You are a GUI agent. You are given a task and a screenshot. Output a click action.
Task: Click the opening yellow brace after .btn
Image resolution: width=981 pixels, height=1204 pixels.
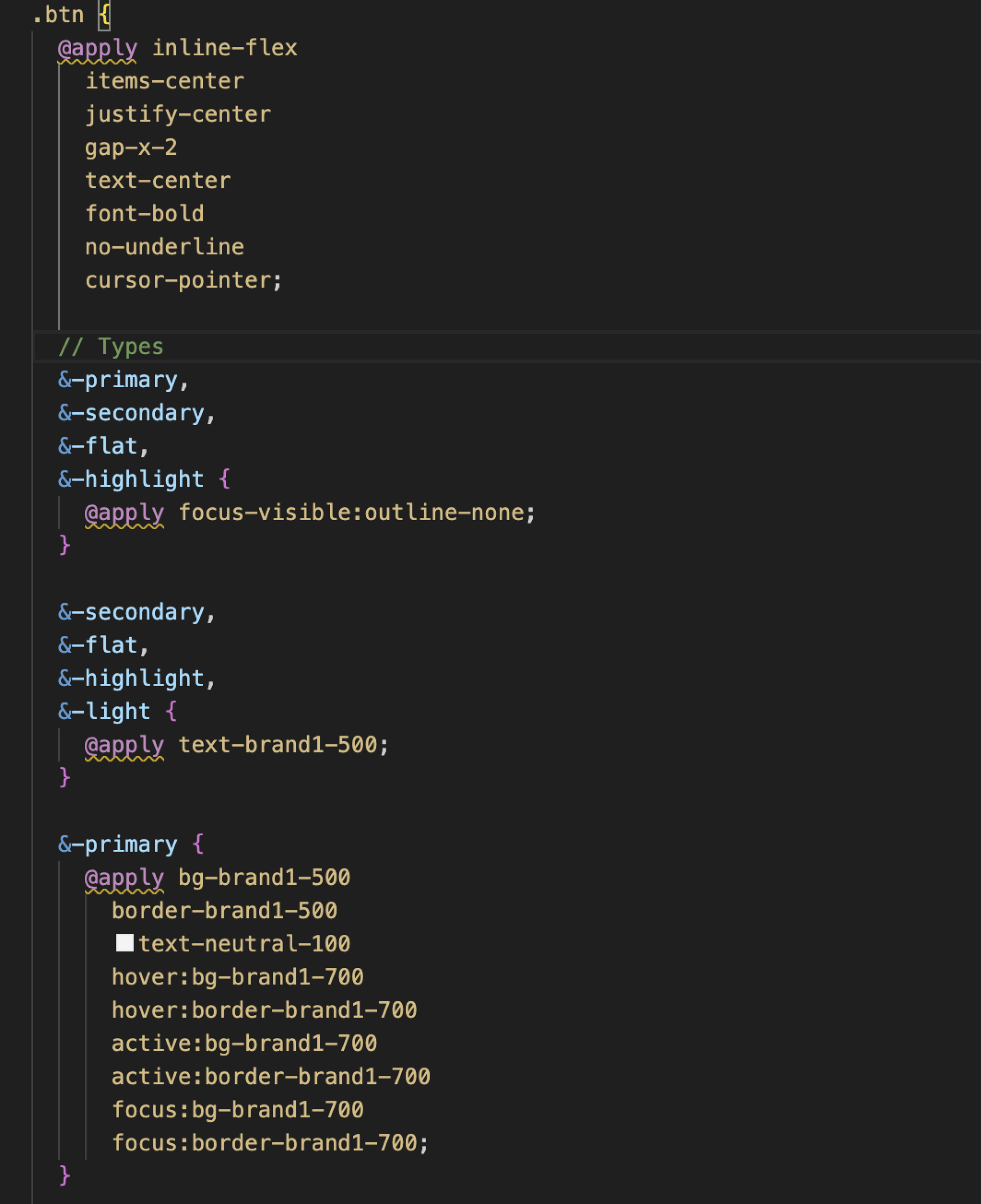coord(104,15)
